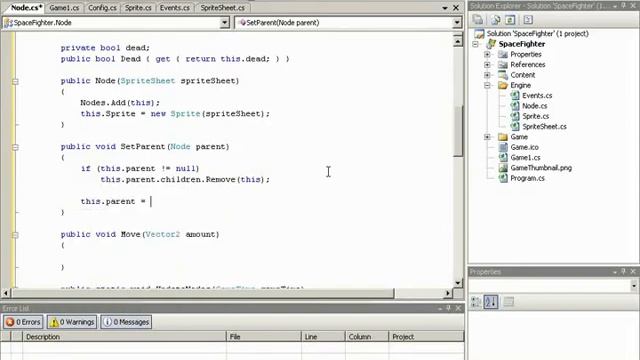The width and height of the screenshot is (640, 360).
Task: Open the SpaceFighter.Node class dropdown
Action: pos(224,23)
